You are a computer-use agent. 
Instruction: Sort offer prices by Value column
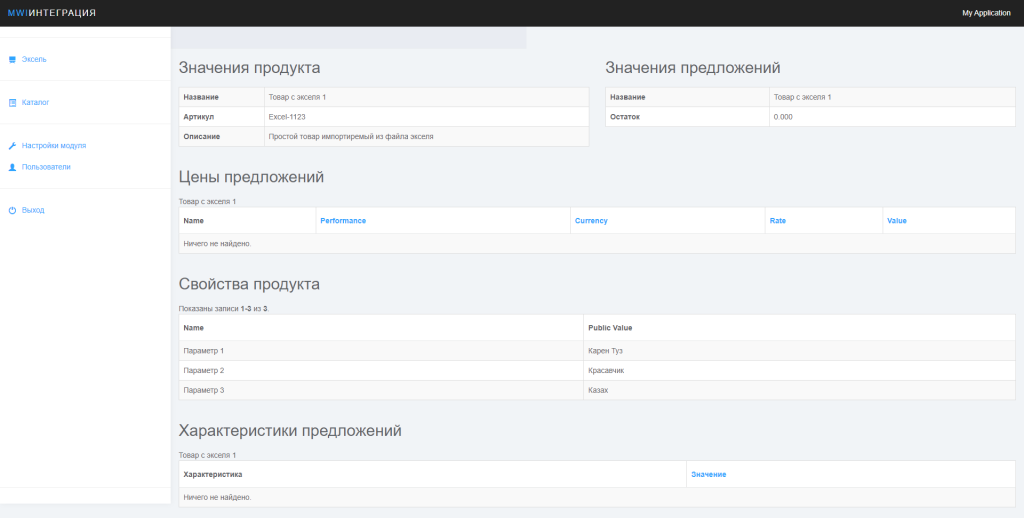point(896,220)
